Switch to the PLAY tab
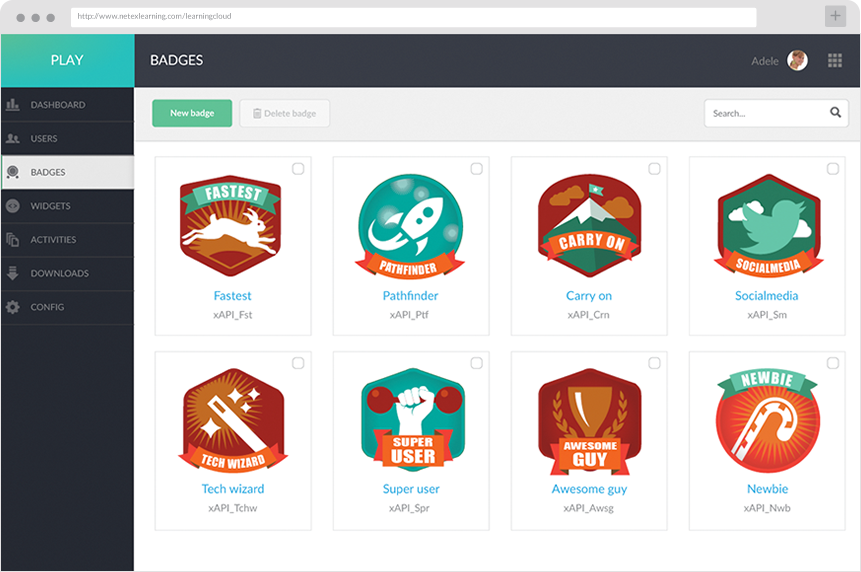Image resolution: width=861 pixels, height=572 pixels. (67, 60)
